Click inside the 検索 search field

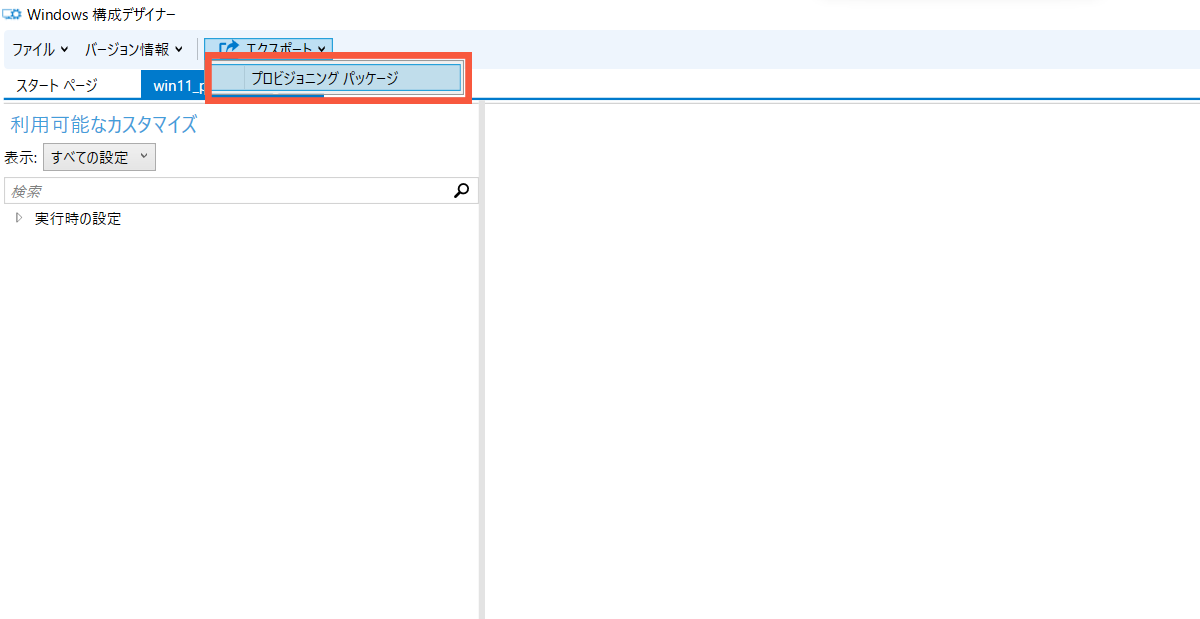(200, 190)
